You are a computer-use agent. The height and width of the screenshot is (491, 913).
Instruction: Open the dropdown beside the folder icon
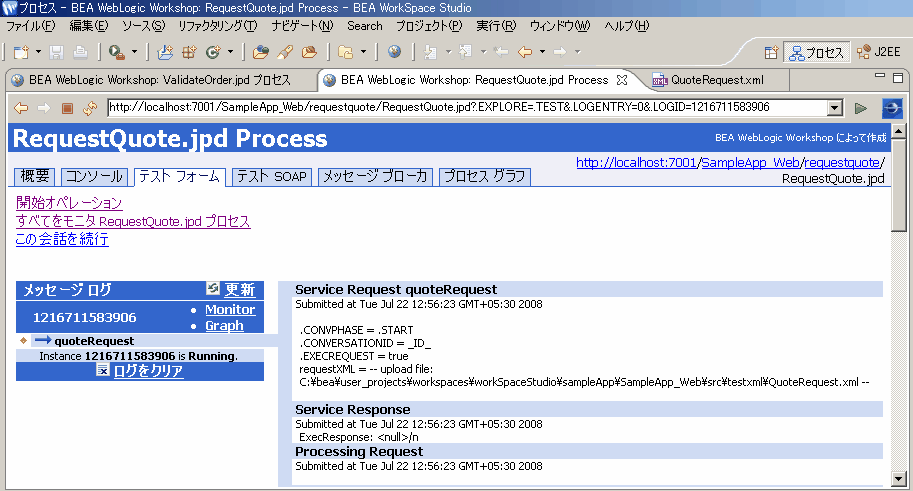click(x=363, y=52)
